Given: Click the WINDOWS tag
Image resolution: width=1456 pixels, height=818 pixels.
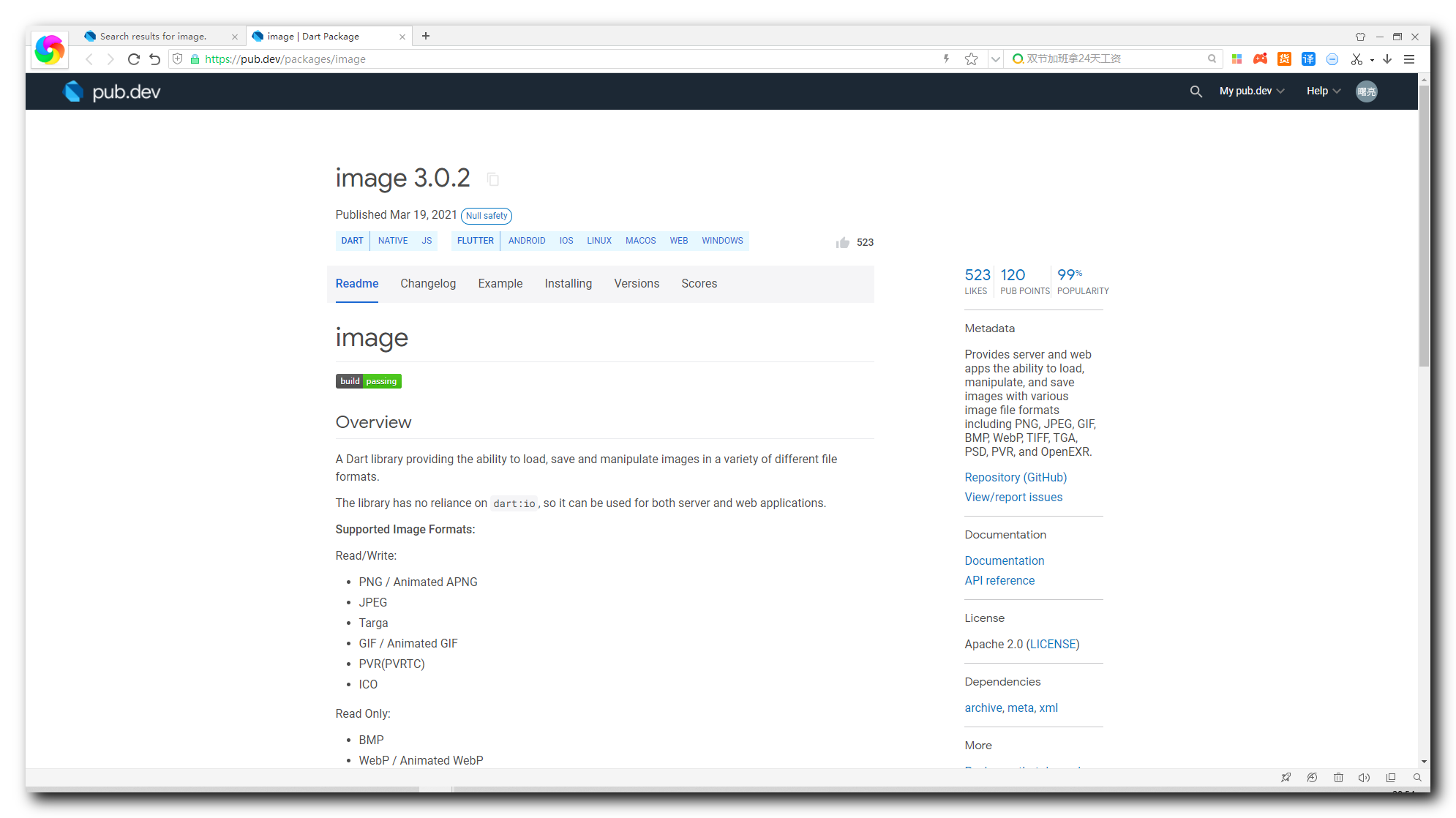Looking at the screenshot, I should [x=722, y=241].
